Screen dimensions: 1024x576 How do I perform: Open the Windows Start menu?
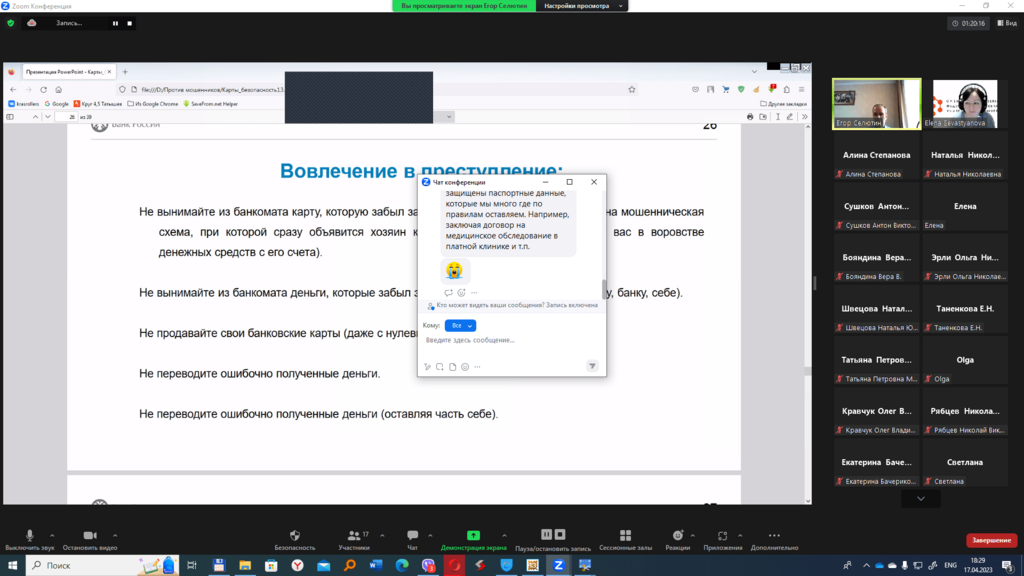[x=12, y=566]
